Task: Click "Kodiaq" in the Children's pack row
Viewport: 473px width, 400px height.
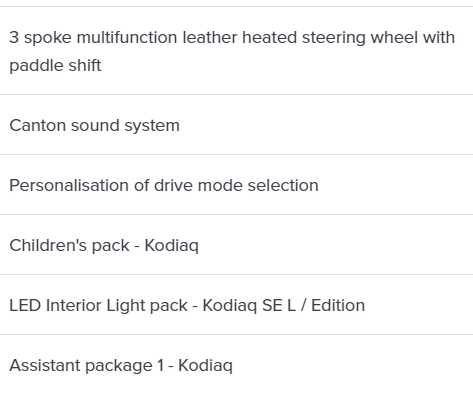Action: 171,246
